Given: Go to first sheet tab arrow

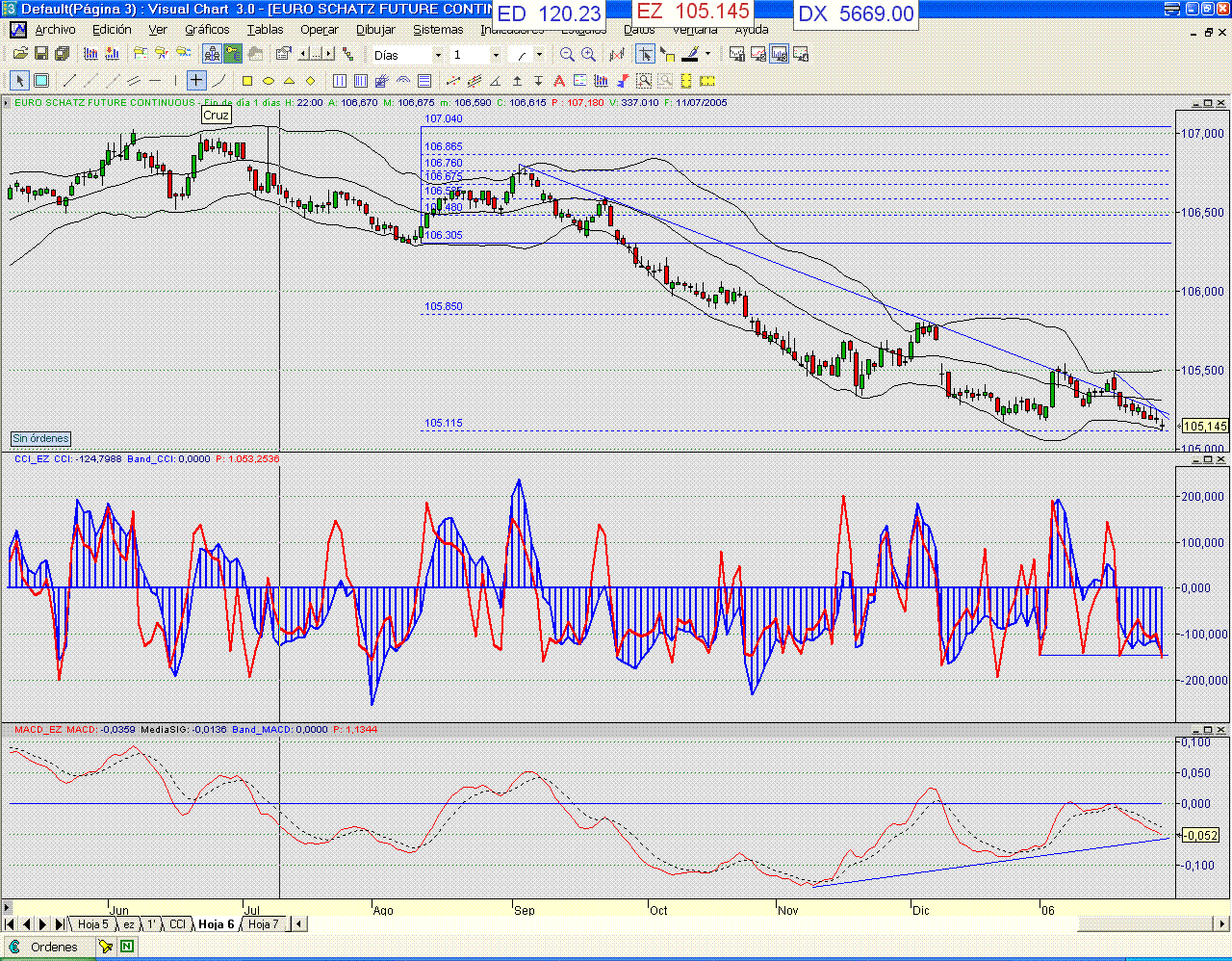Looking at the screenshot, I should coord(11,924).
